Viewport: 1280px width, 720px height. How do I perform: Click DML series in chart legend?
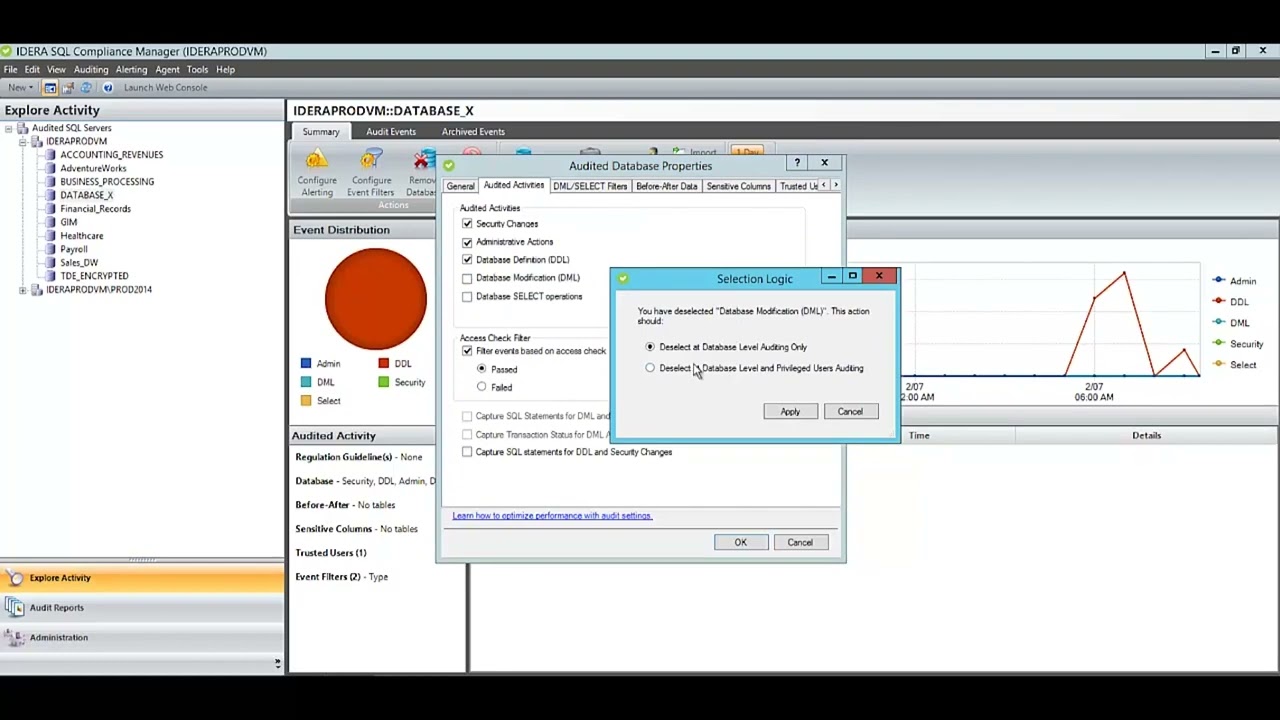[x=1231, y=323]
